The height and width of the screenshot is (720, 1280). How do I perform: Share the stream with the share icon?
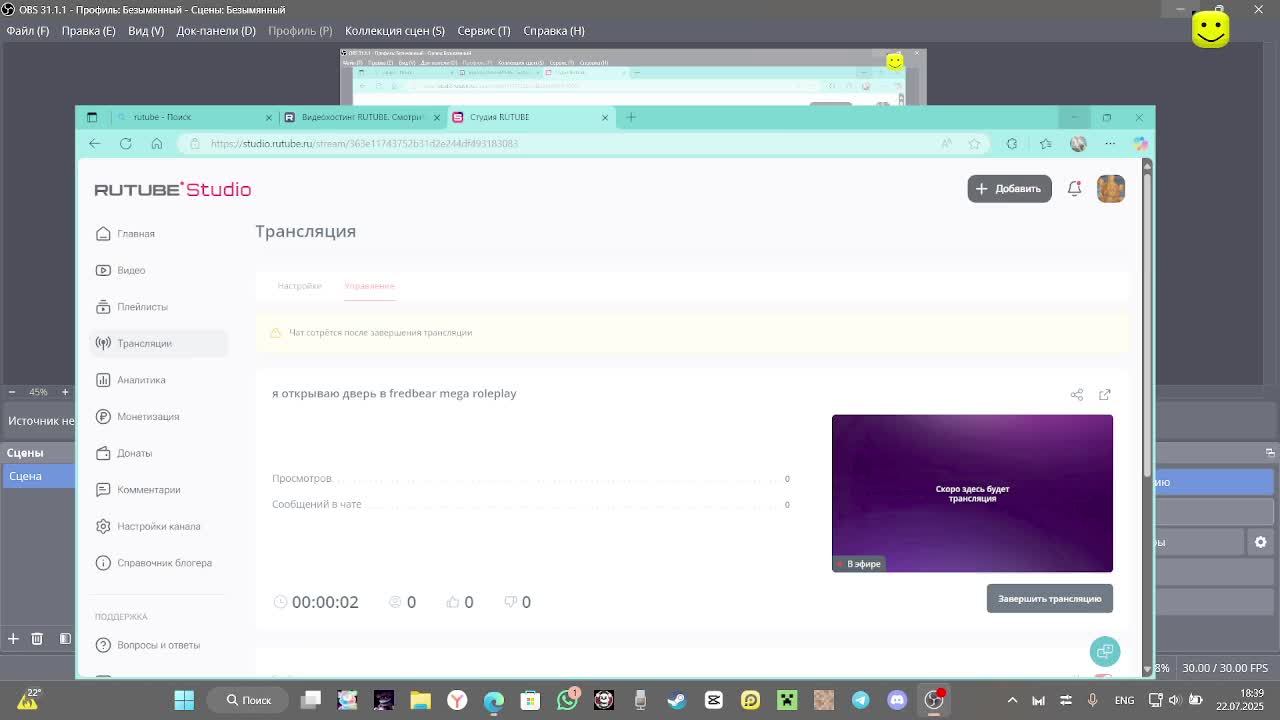coord(1077,394)
